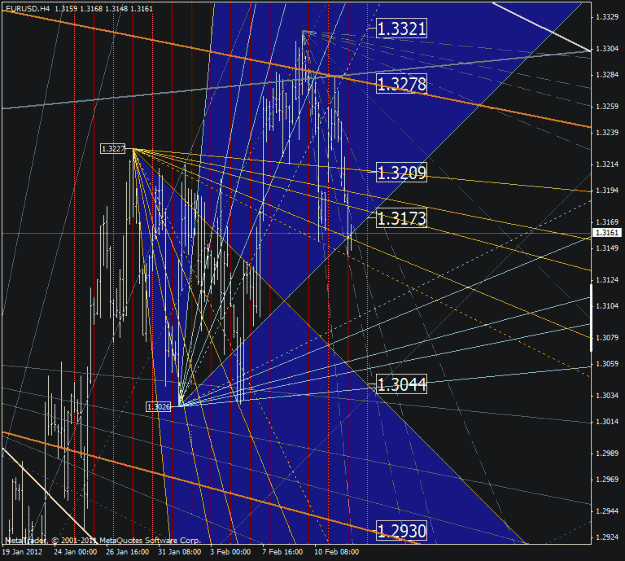
Task: Click the 31 Jan 08:00 time label
Action: tap(179, 552)
